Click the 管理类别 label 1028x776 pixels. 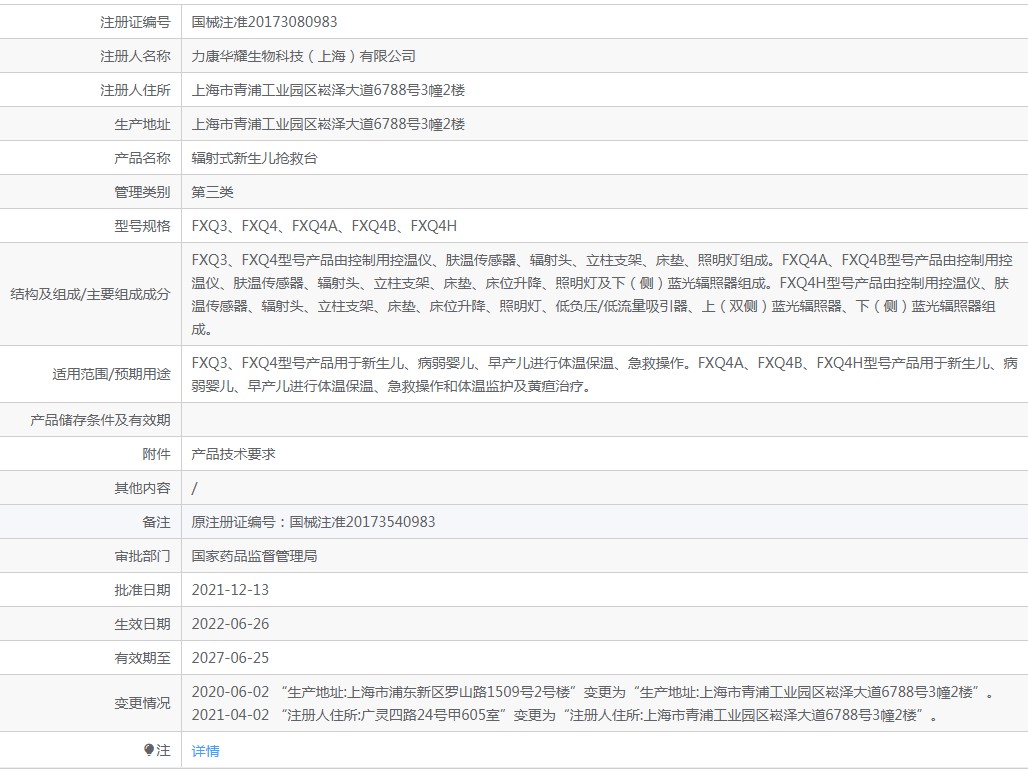pyautogui.click(x=142, y=192)
